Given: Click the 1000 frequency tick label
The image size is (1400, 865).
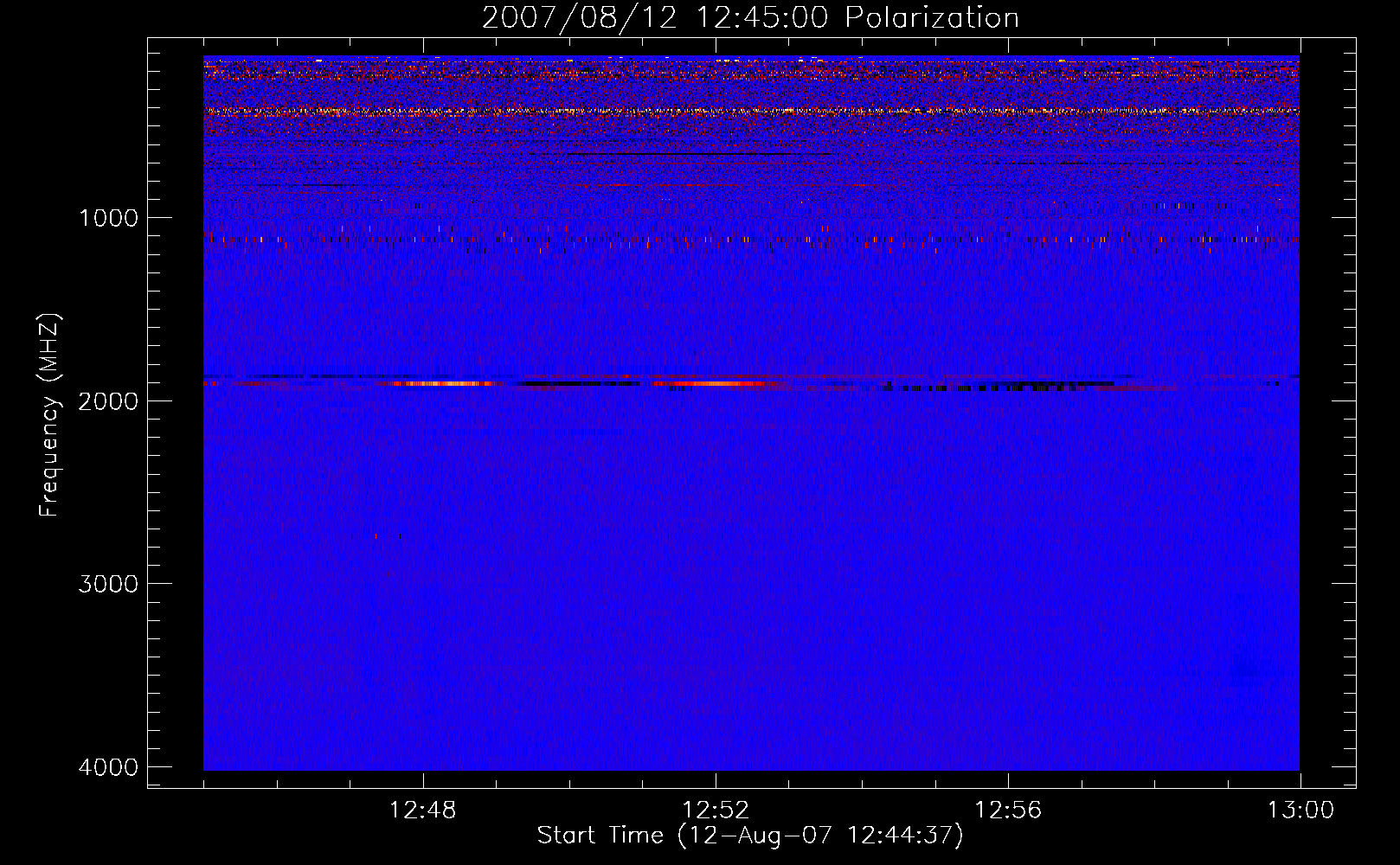Looking at the screenshot, I should pyautogui.click(x=109, y=217).
